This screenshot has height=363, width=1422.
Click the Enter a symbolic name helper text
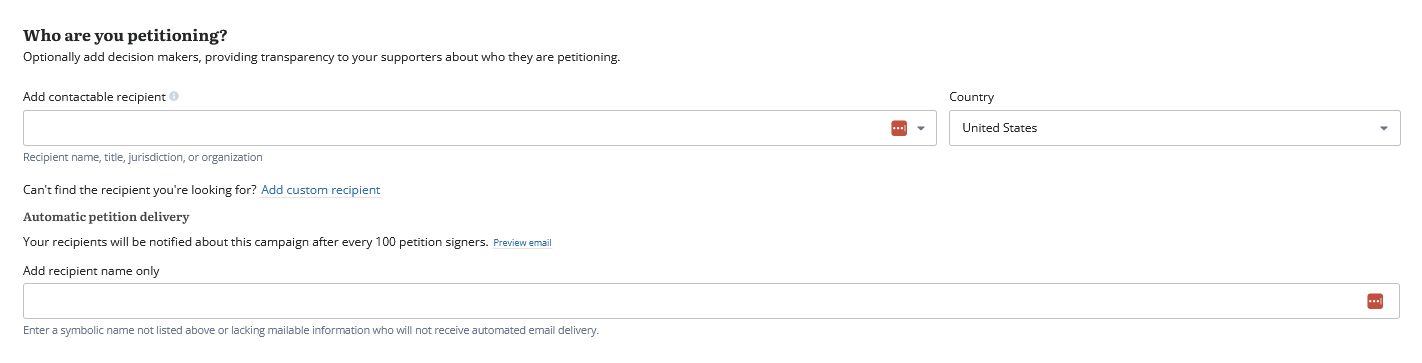[311, 330]
